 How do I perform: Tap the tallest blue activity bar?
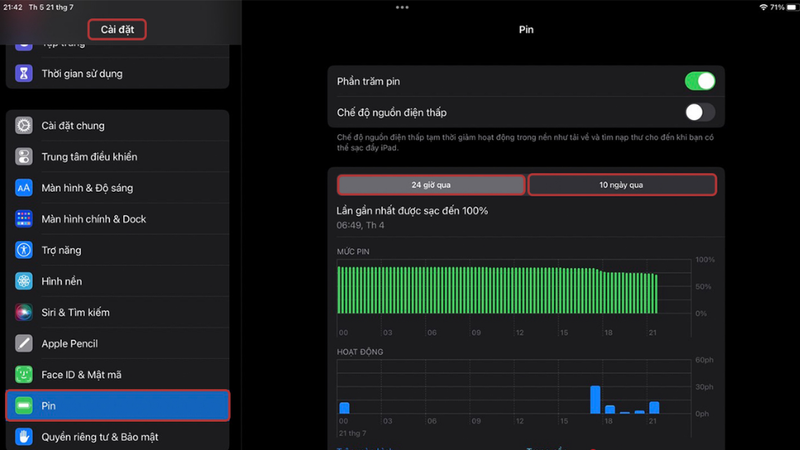point(595,399)
